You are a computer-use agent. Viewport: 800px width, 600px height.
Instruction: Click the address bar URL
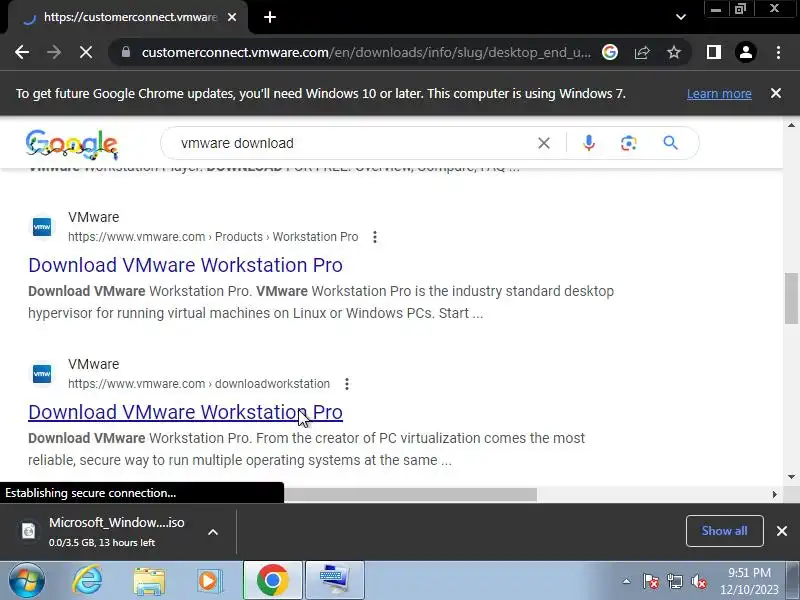[x=366, y=53]
